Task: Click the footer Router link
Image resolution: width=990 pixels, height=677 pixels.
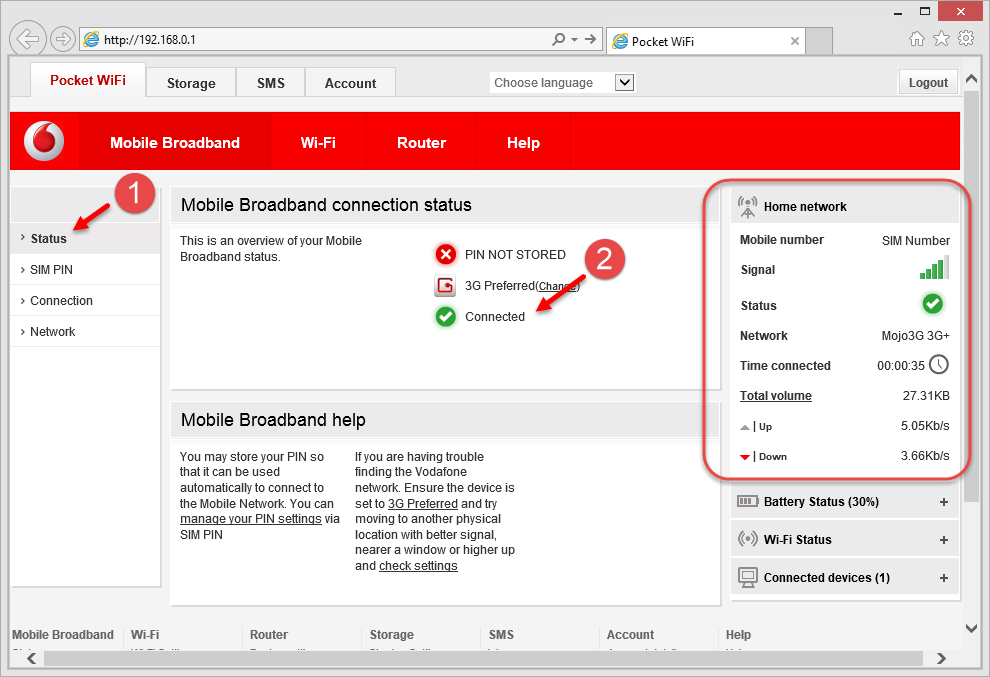Action: pyautogui.click(x=268, y=634)
